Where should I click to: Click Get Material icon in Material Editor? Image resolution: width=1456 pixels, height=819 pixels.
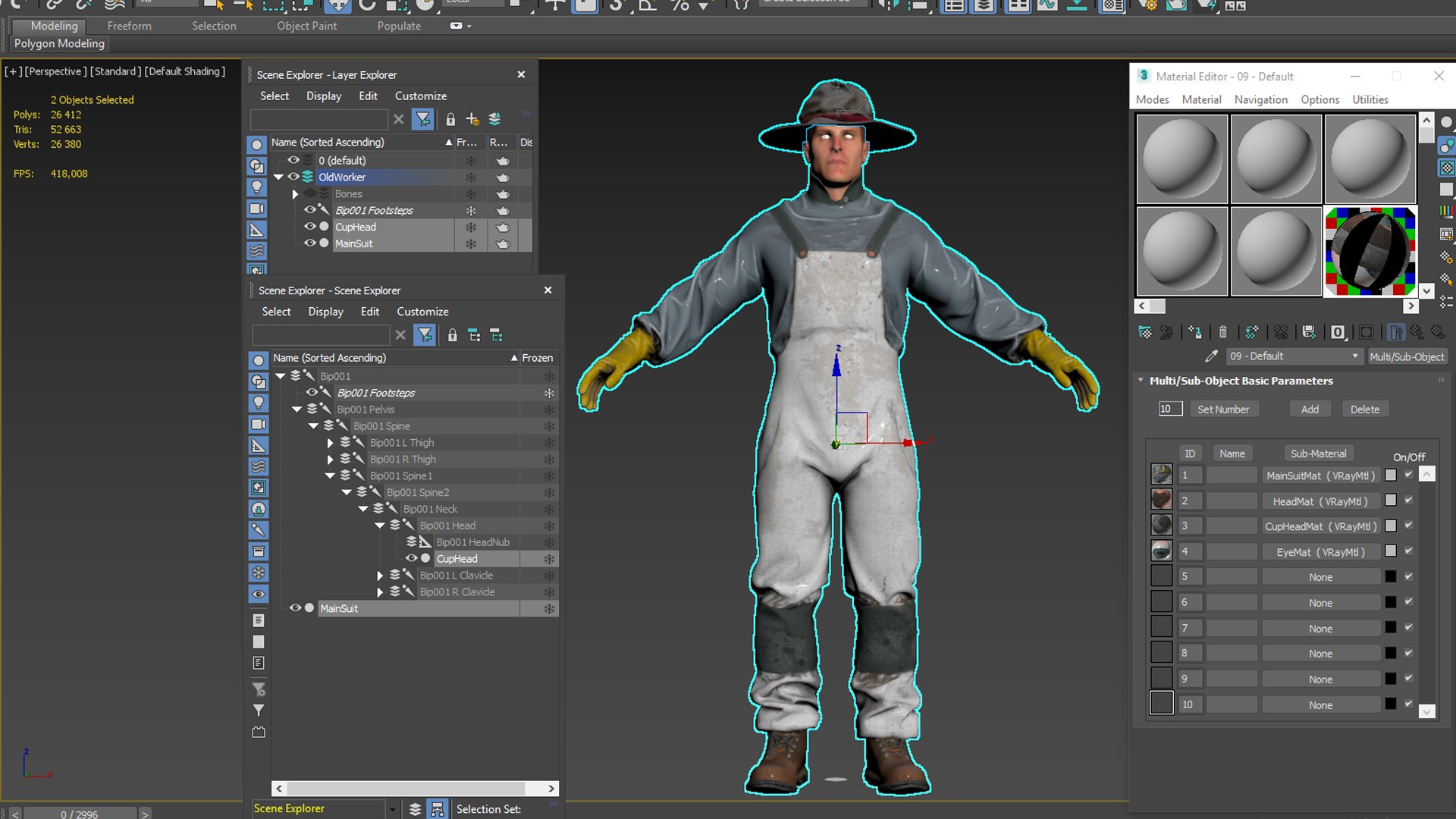(x=1145, y=332)
